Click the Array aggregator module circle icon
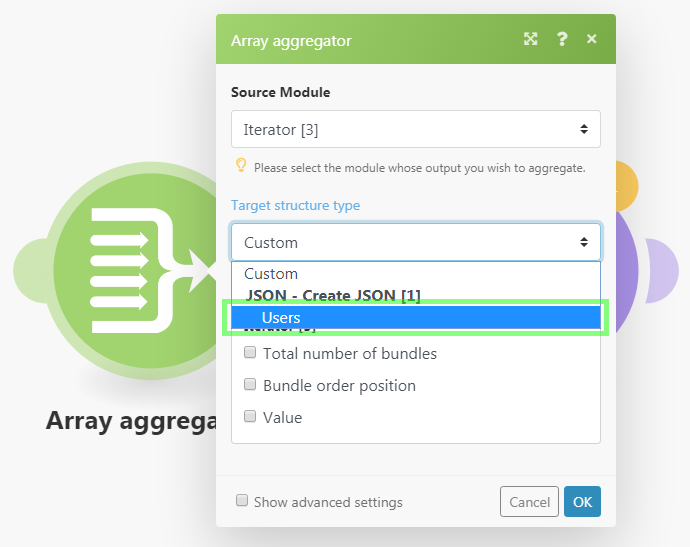Image resolution: width=690 pixels, height=547 pixels. pos(136,271)
